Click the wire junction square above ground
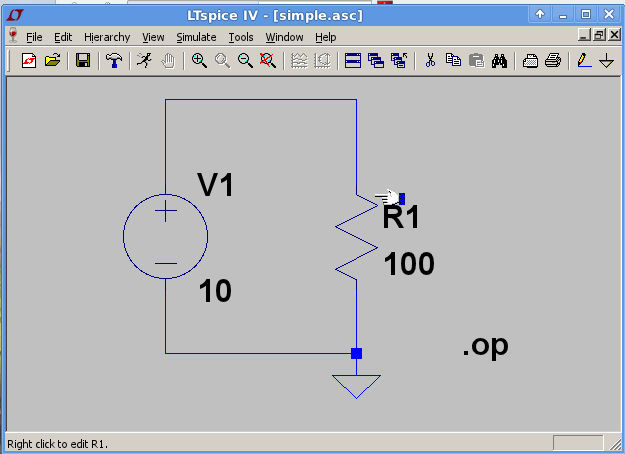Image resolution: width=625 pixels, height=454 pixels. (x=356, y=353)
